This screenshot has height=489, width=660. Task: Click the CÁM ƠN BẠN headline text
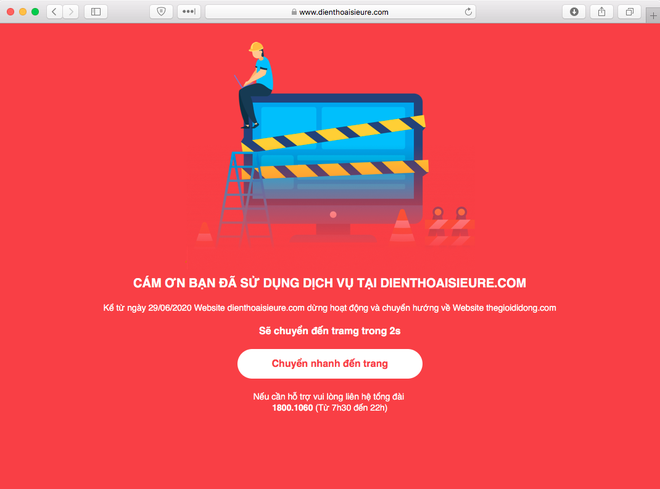(330, 283)
